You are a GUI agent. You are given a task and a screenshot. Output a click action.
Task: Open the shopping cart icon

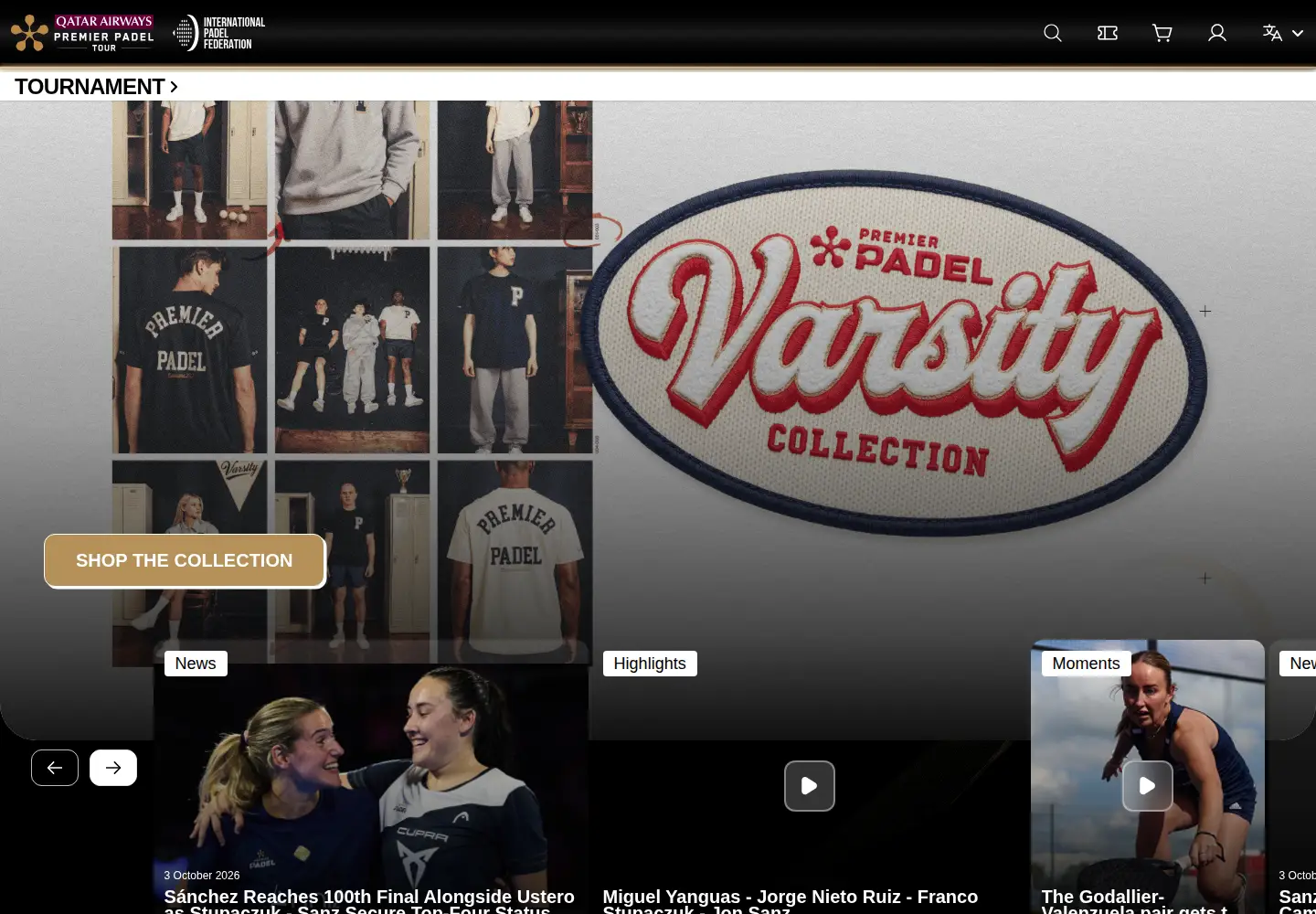click(x=1162, y=33)
